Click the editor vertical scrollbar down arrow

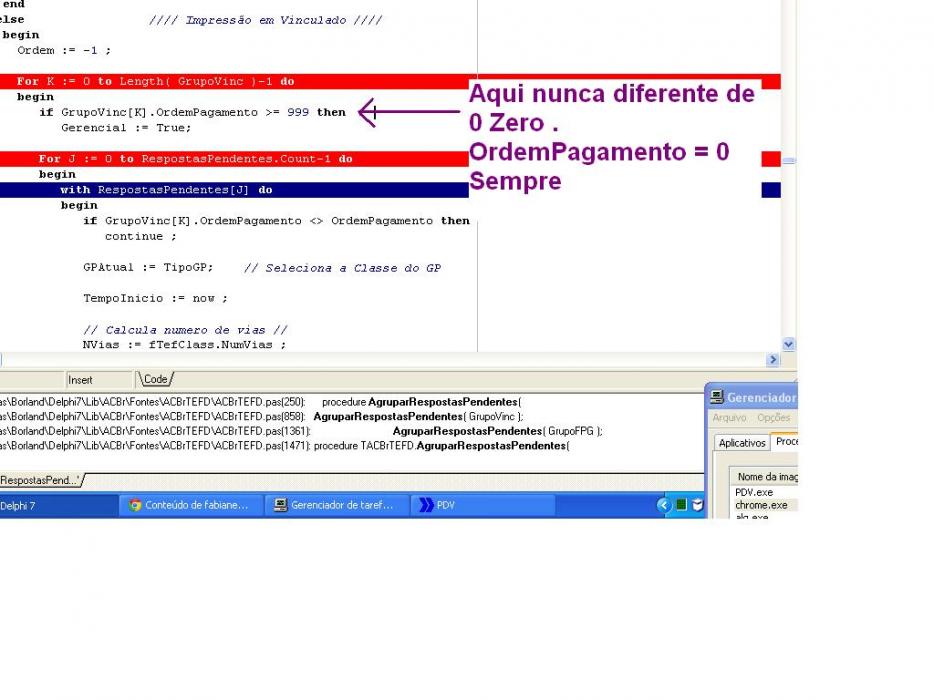pos(789,344)
